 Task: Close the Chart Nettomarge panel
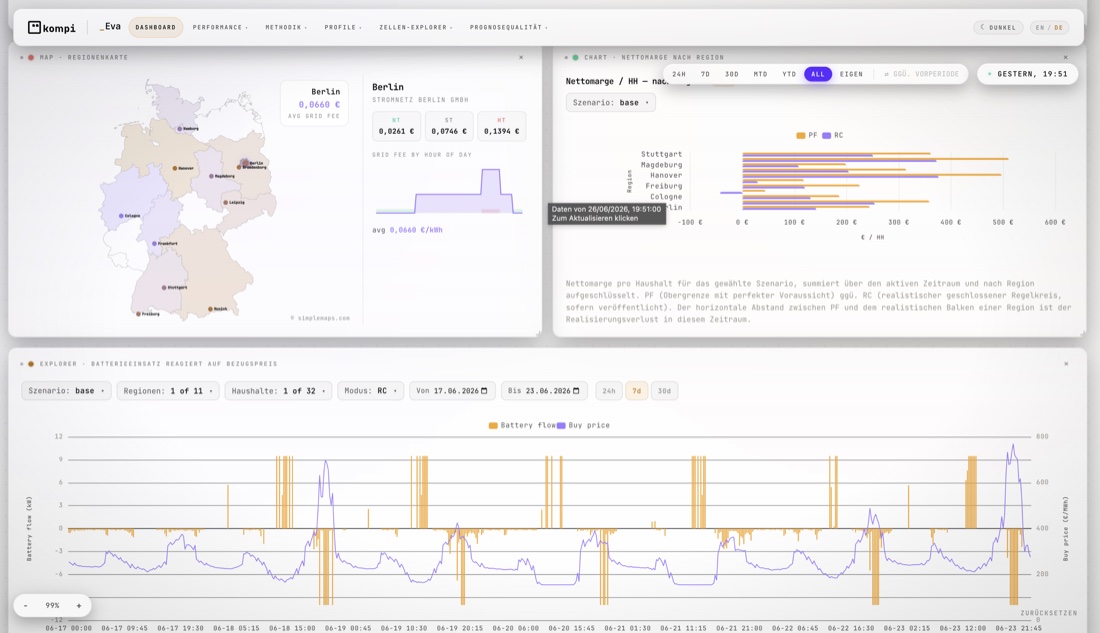1066,58
